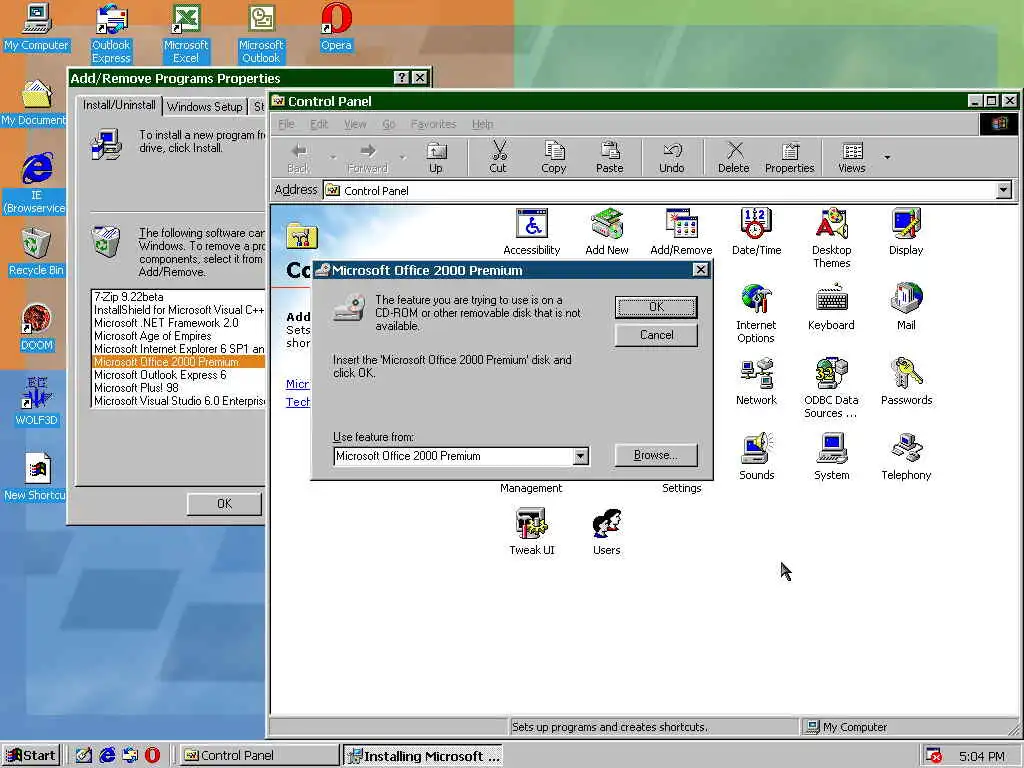
Task: Open the Users icon
Action: pyautogui.click(x=607, y=532)
